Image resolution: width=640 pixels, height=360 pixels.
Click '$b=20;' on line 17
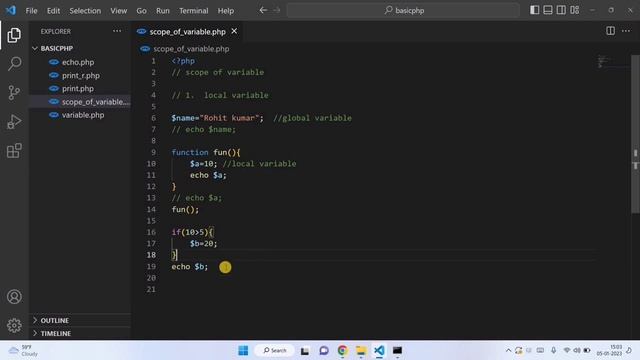pos(203,244)
